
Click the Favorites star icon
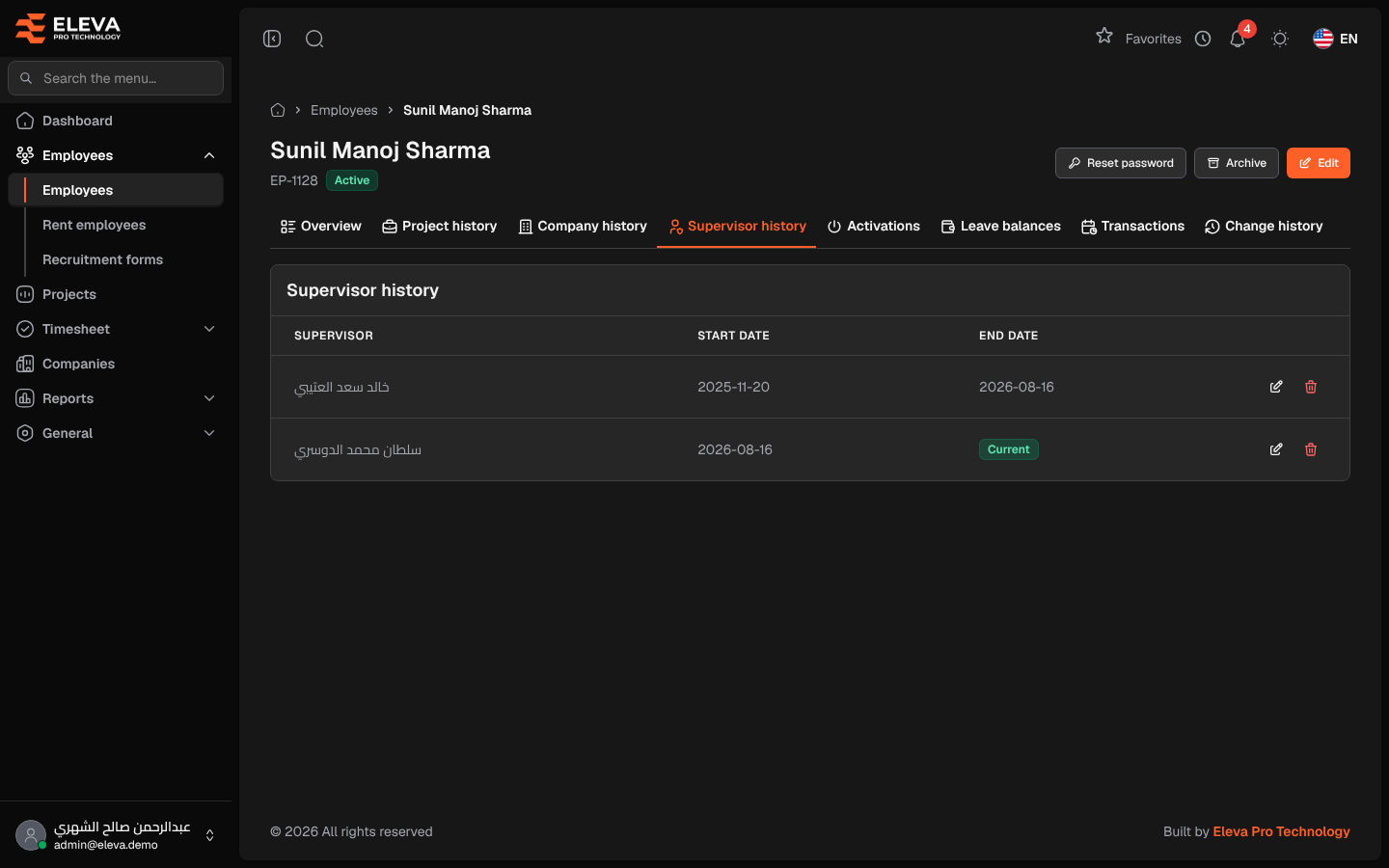[x=1104, y=37]
